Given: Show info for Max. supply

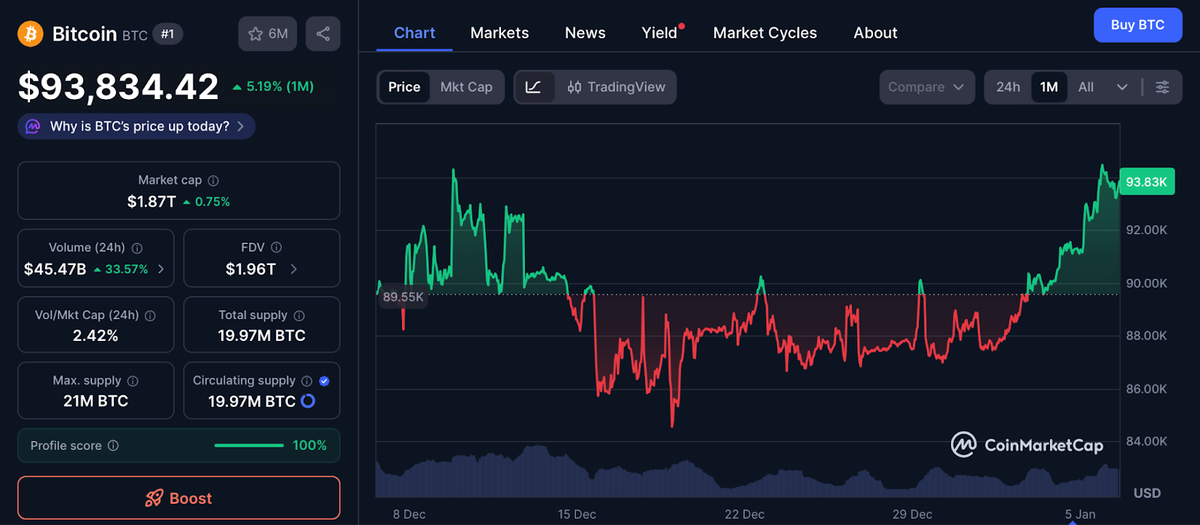Looking at the screenshot, I should tap(133, 381).
